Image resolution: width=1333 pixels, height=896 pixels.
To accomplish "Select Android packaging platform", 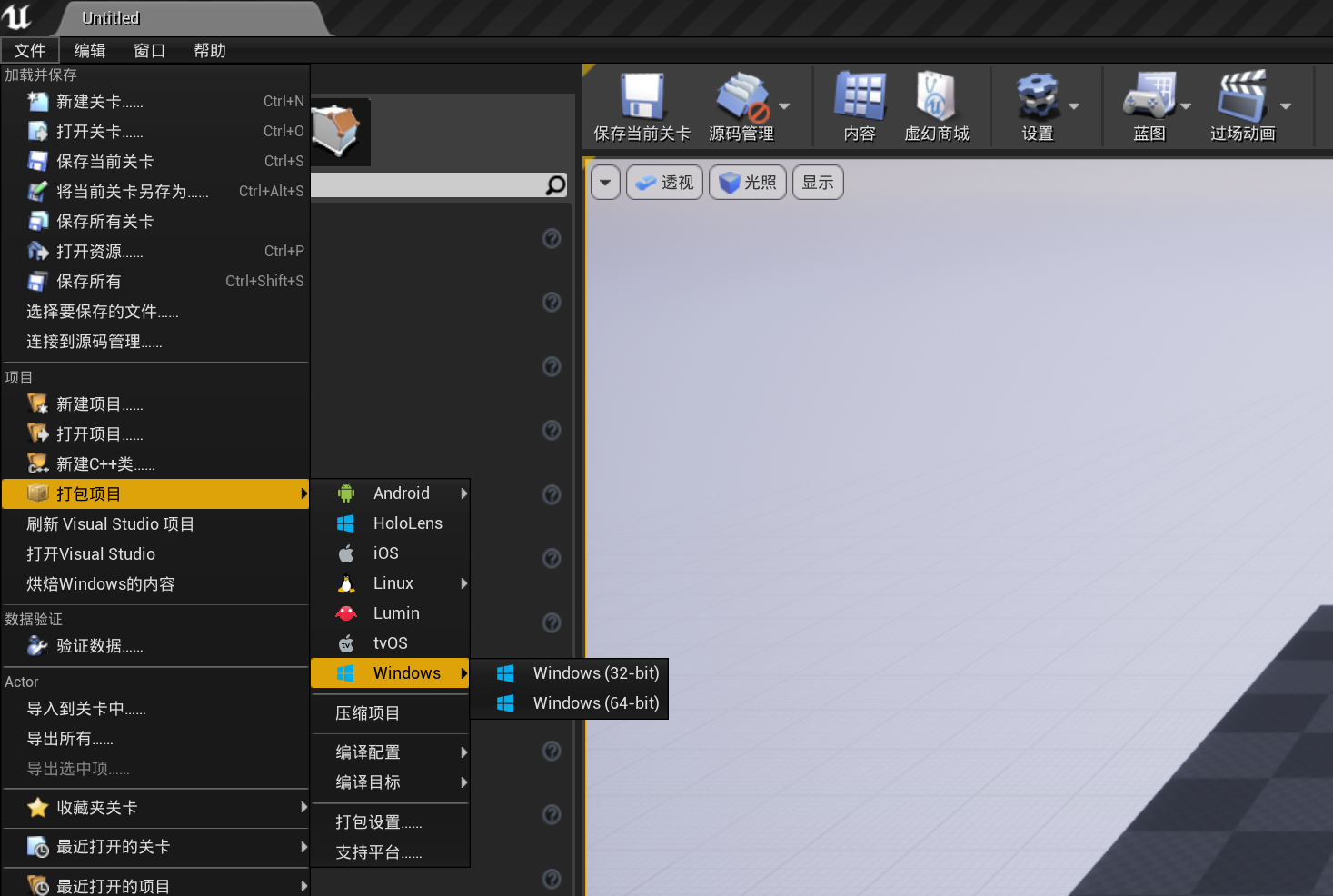I will (390, 493).
